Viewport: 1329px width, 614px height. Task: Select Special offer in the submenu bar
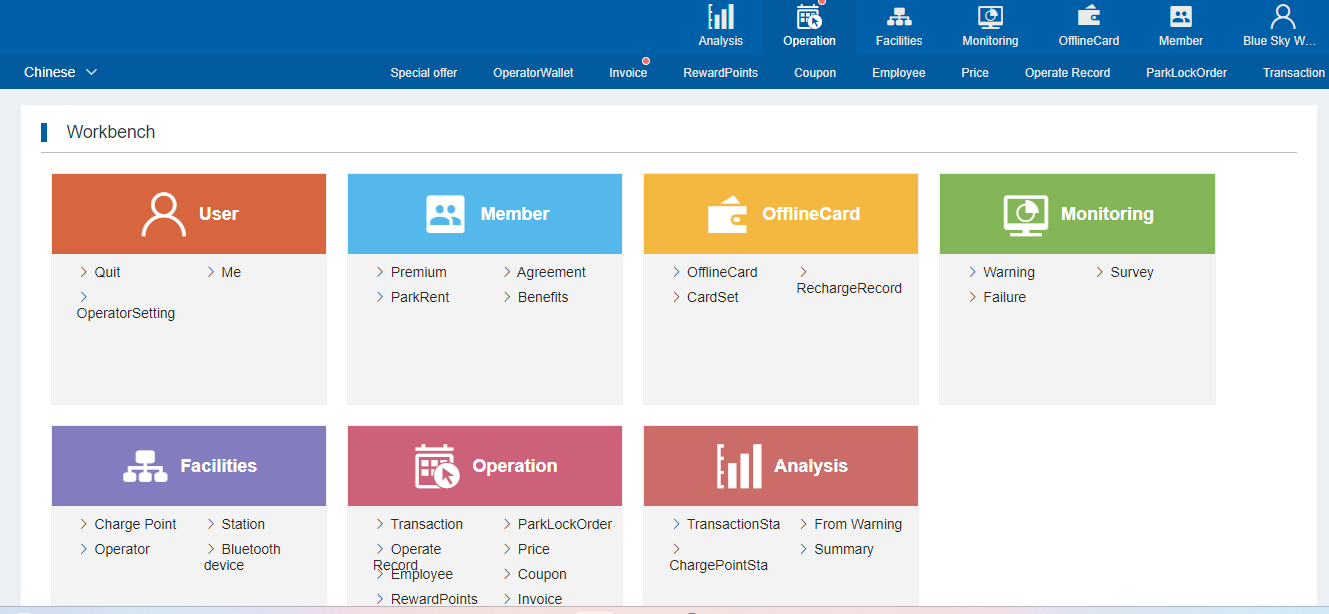[x=424, y=73]
